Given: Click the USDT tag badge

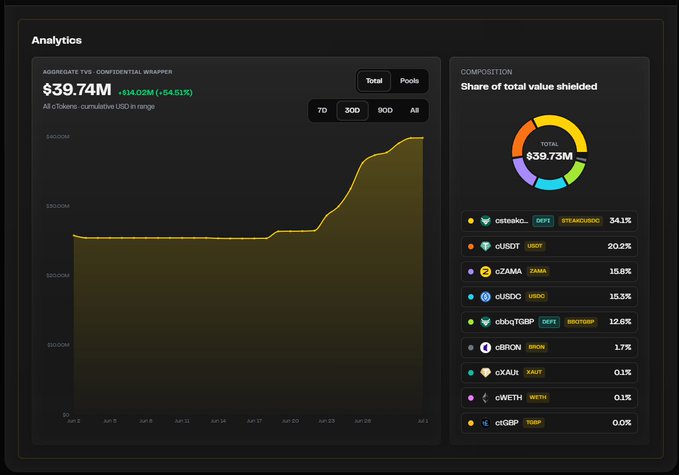Looking at the screenshot, I should (x=535, y=246).
